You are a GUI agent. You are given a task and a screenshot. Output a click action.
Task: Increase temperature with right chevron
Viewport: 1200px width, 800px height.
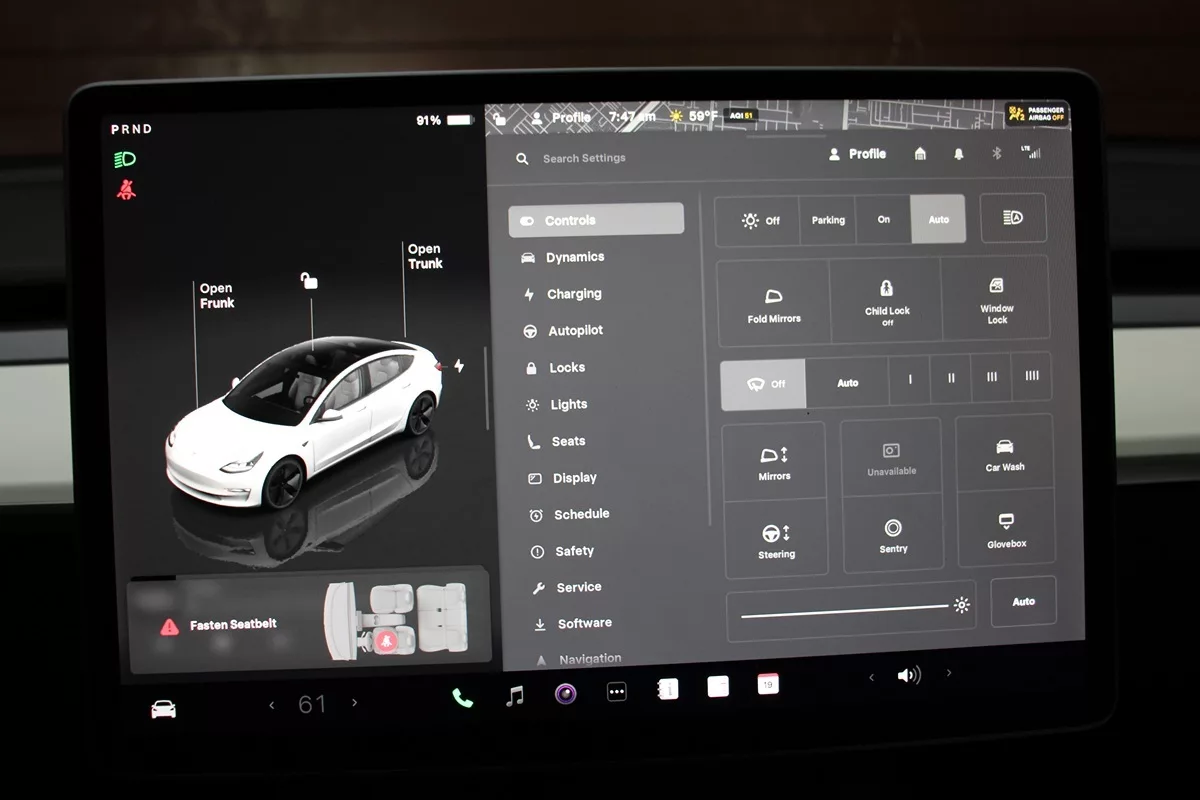click(x=354, y=704)
